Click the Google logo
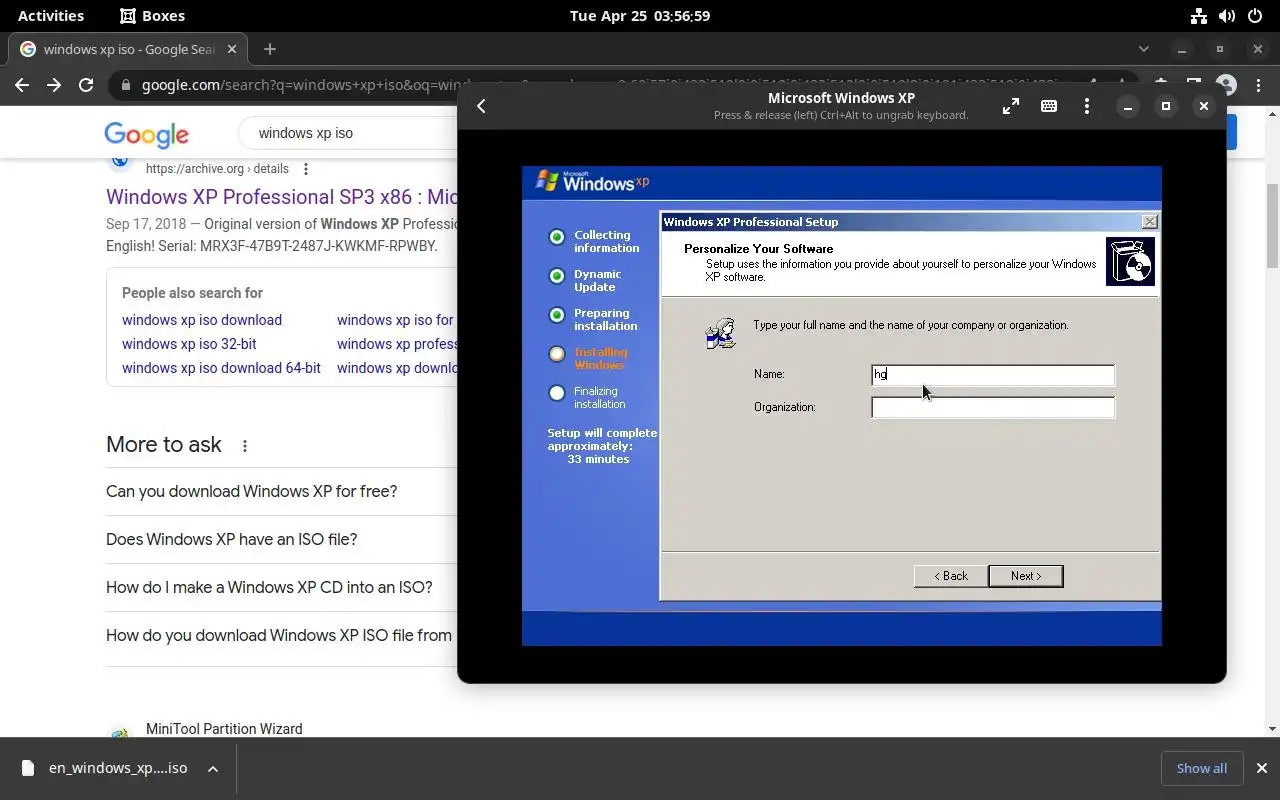The image size is (1280, 800). [x=146, y=135]
